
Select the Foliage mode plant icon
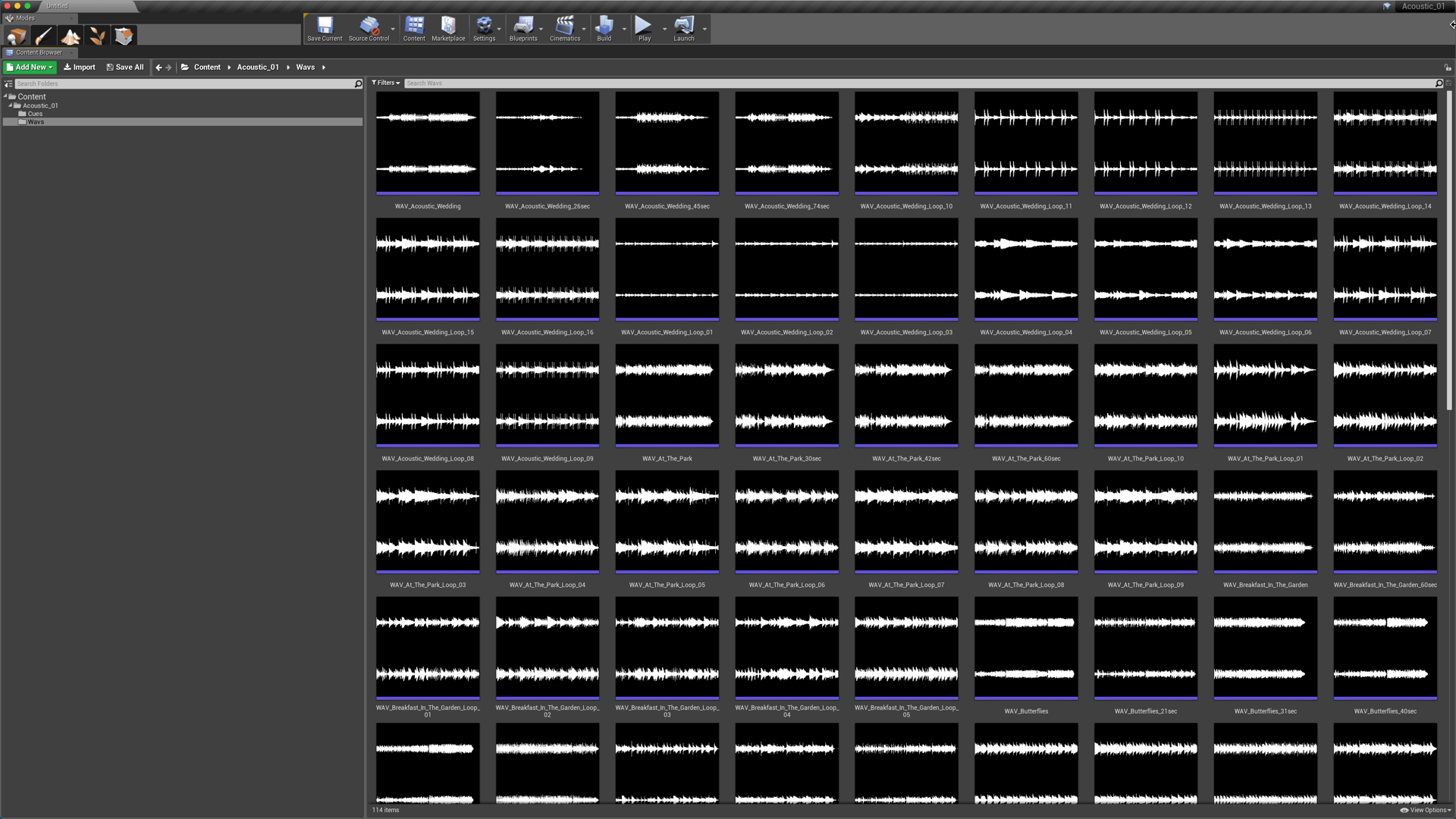(x=97, y=36)
